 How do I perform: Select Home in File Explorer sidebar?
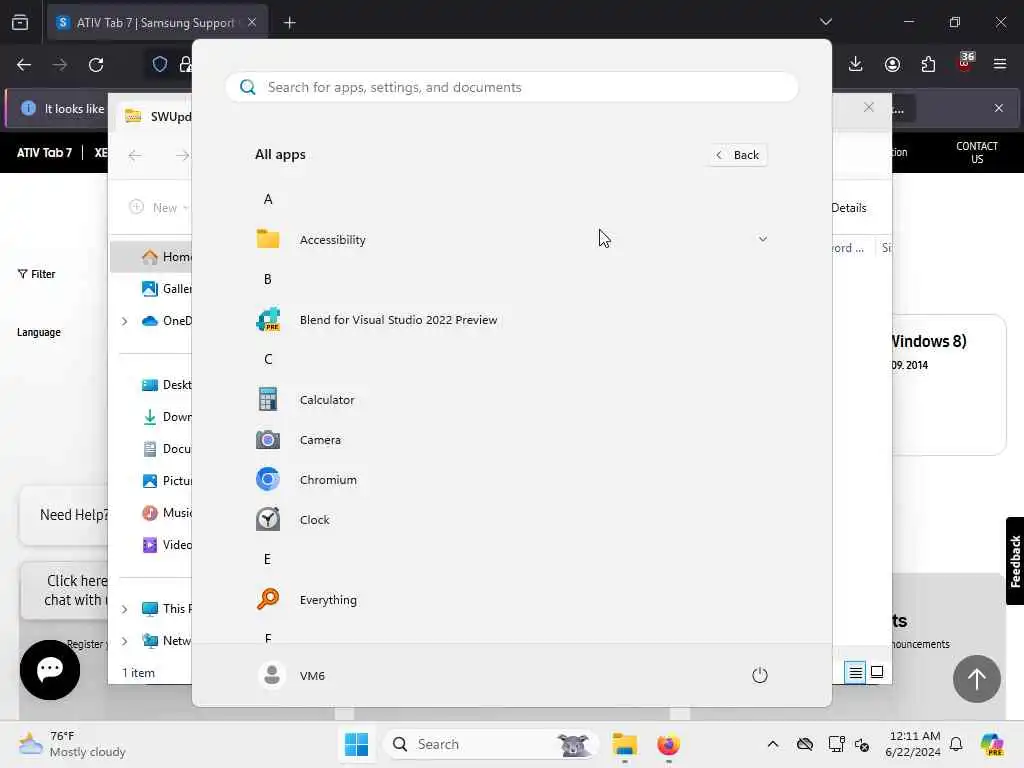[x=152, y=257]
